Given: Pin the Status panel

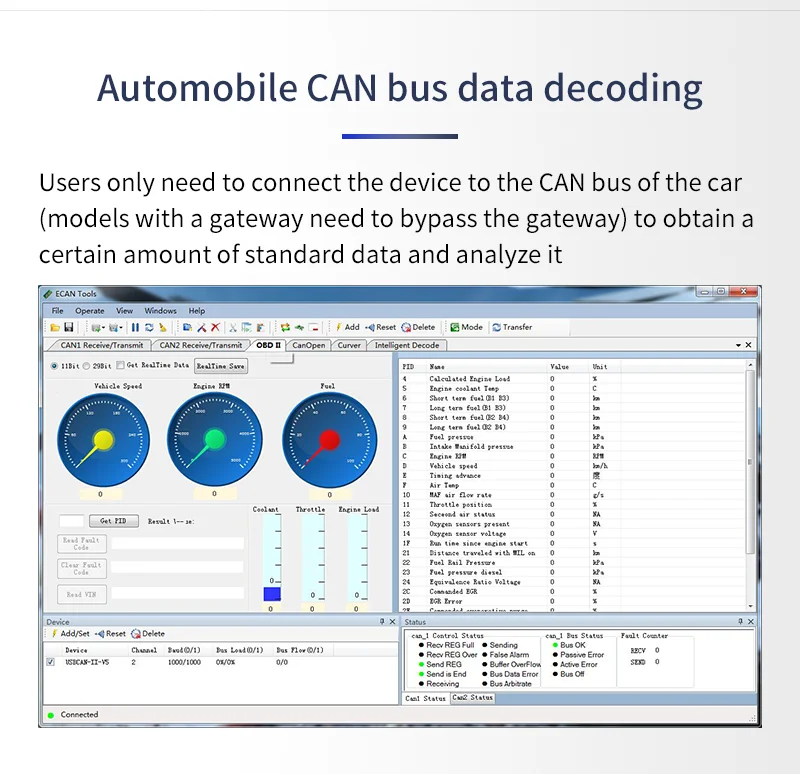Looking at the screenshot, I should tap(738, 622).
